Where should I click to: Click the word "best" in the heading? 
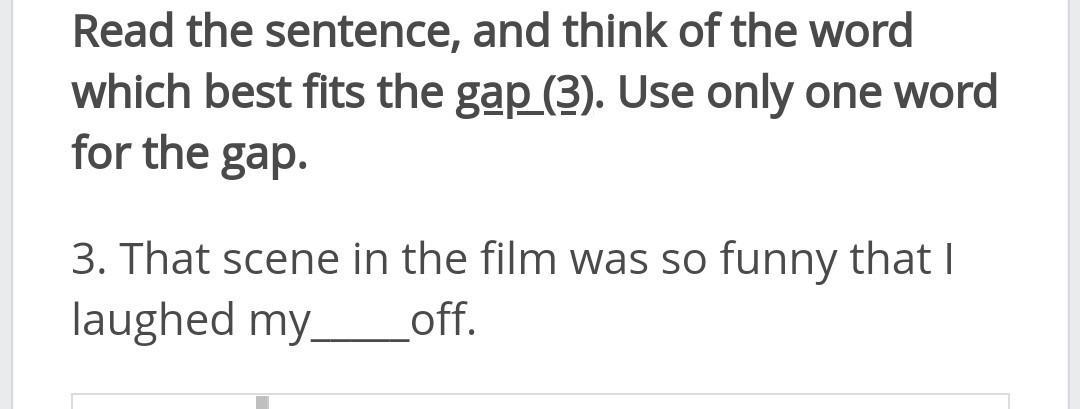click(248, 93)
